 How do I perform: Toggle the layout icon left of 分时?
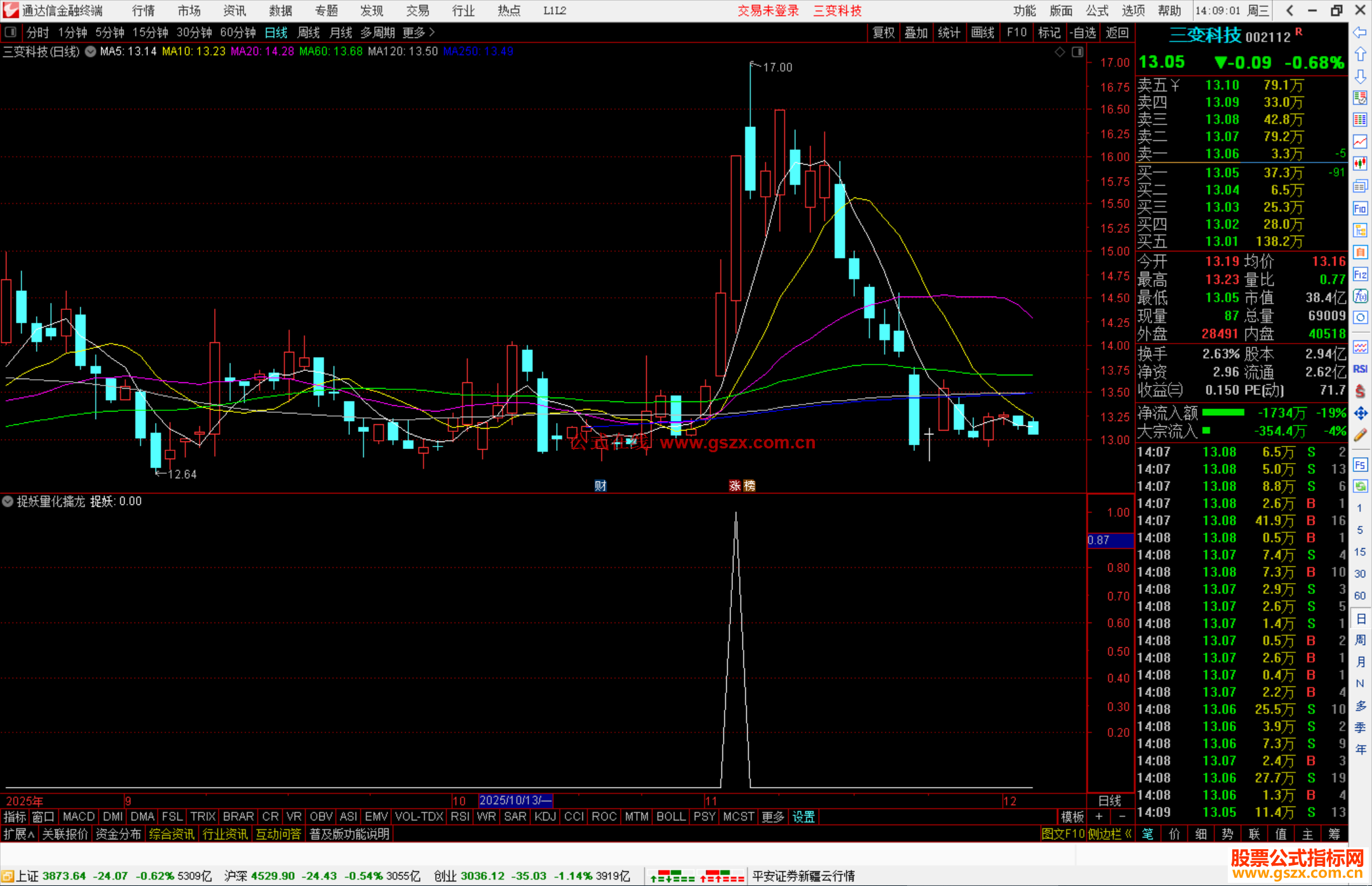coord(11,32)
